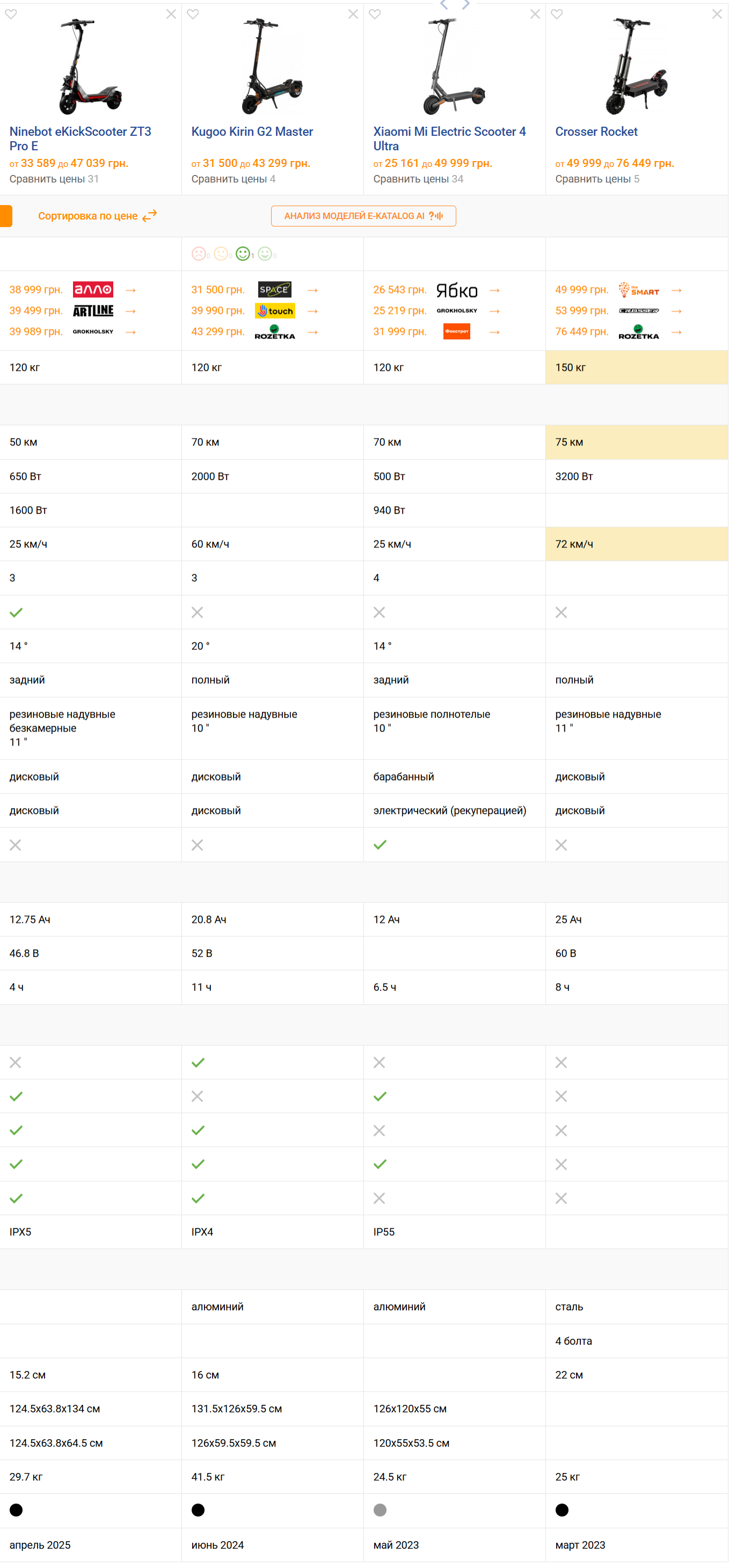Sort models by price
The width and height of the screenshot is (729, 1568).
coord(97,216)
